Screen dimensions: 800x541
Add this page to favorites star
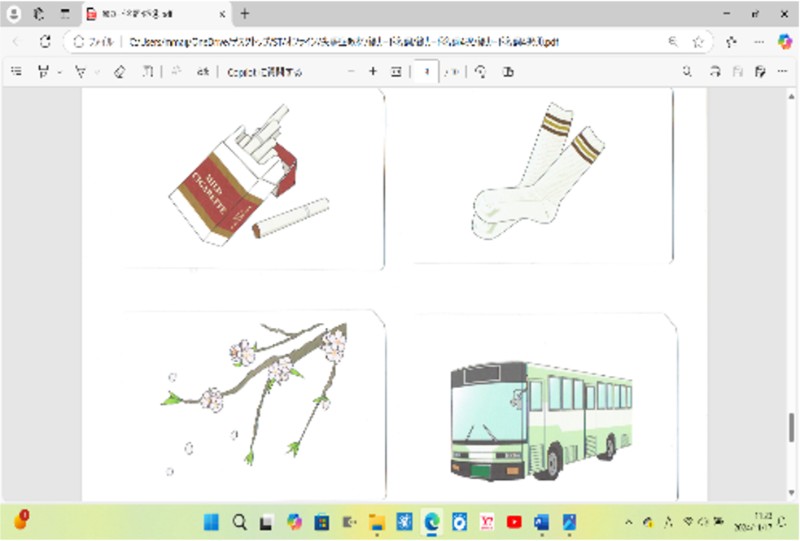tap(698, 42)
